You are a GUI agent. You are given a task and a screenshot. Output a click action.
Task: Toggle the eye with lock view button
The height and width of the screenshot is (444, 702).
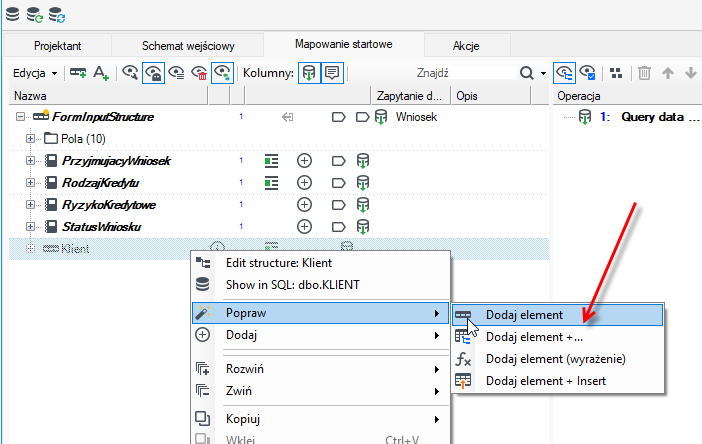coord(154,73)
